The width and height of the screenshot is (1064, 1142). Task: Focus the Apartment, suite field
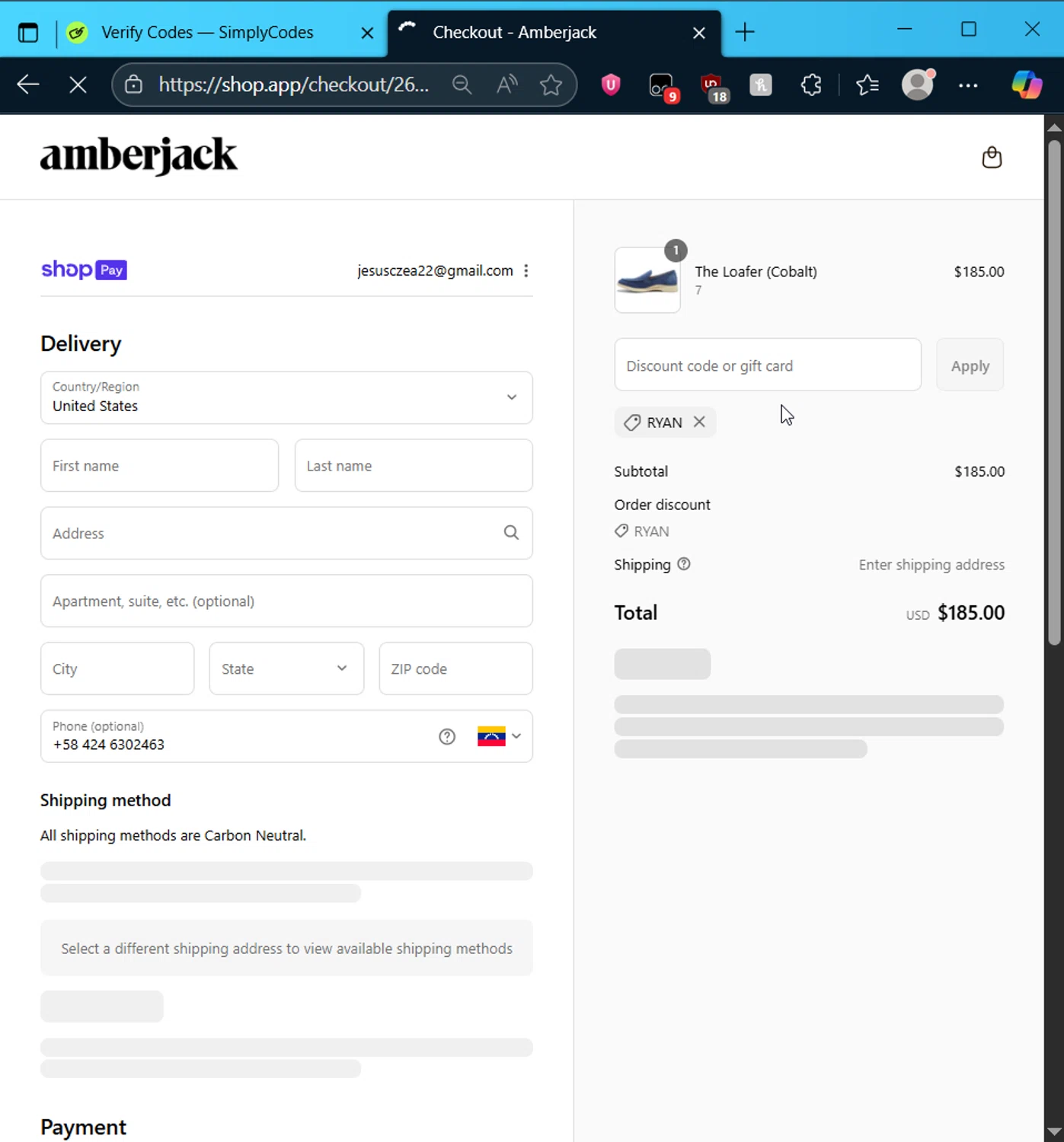click(x=286, y=601)
